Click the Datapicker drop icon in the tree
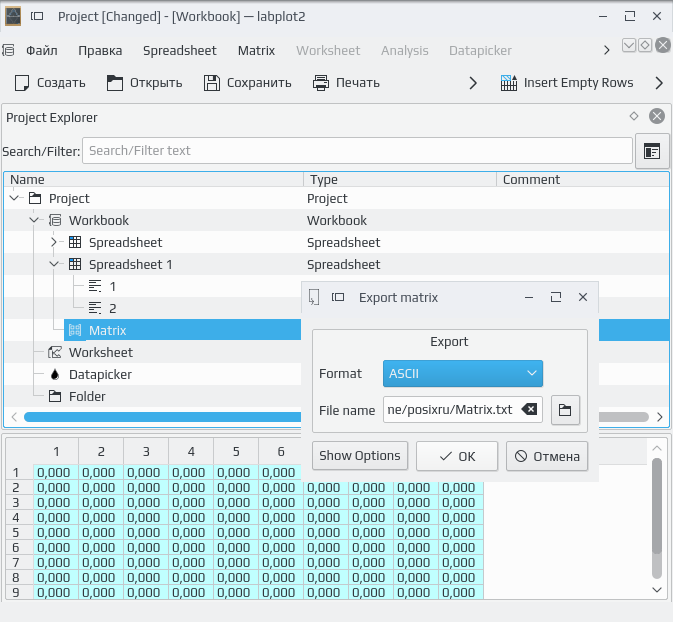Viewport: 673px width, 622px height. 55,374
